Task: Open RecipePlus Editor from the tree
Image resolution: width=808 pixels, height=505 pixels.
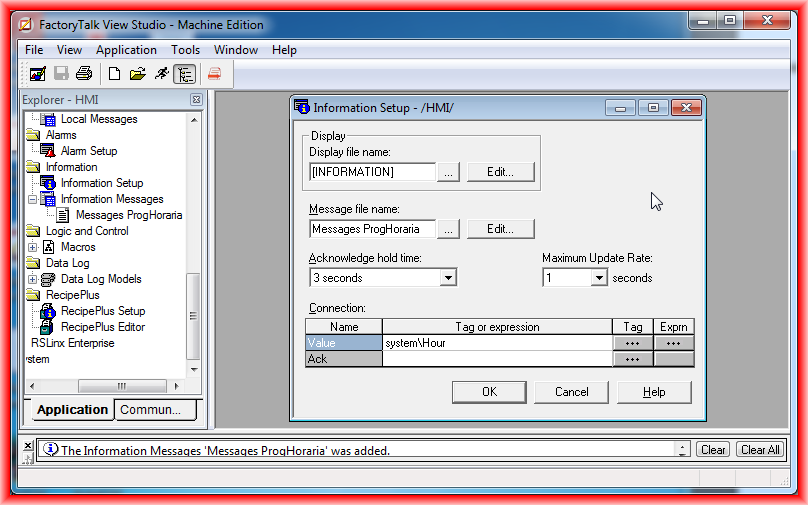Action: 102,327
